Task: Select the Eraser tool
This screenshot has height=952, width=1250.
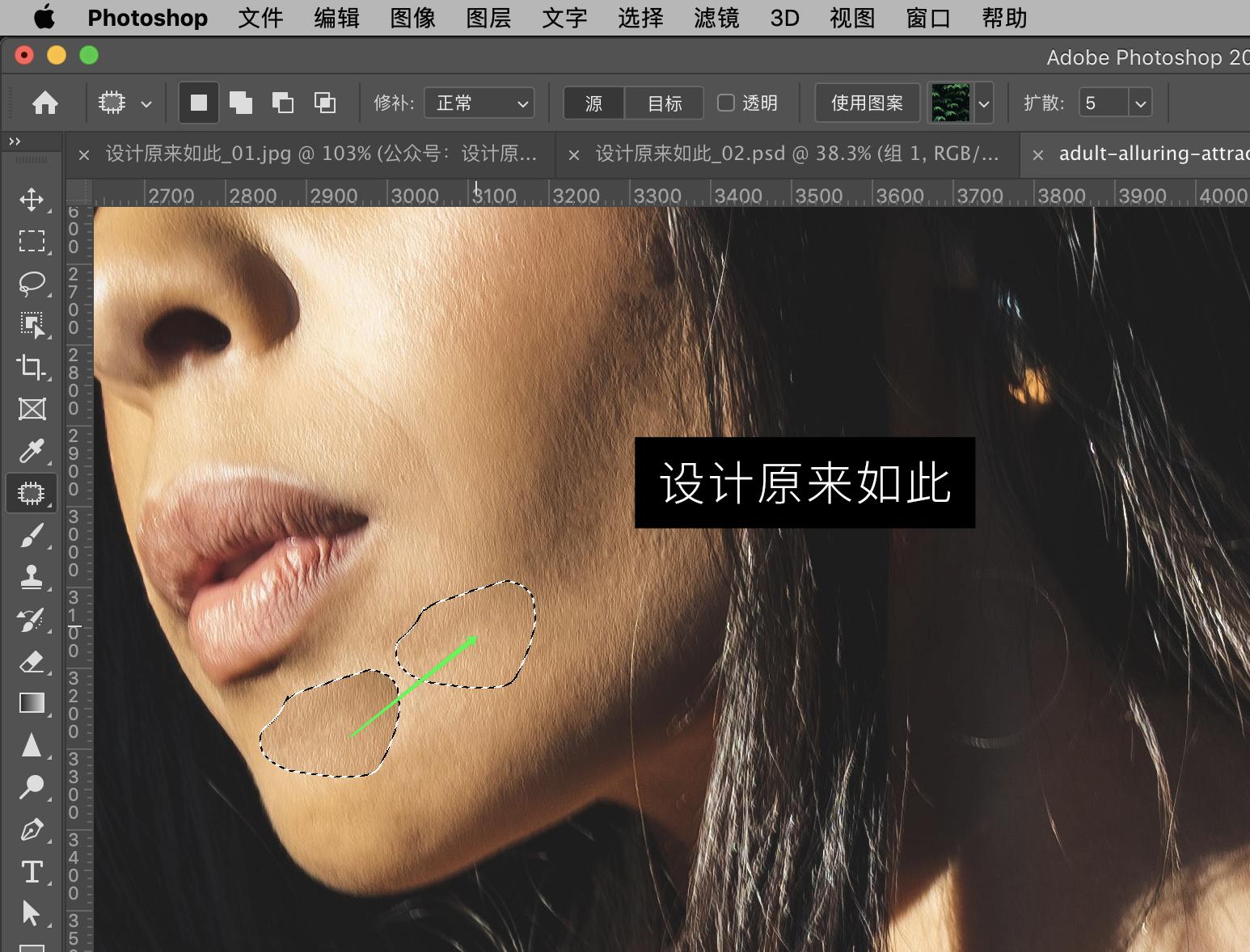Action: [x=32, y=661]
